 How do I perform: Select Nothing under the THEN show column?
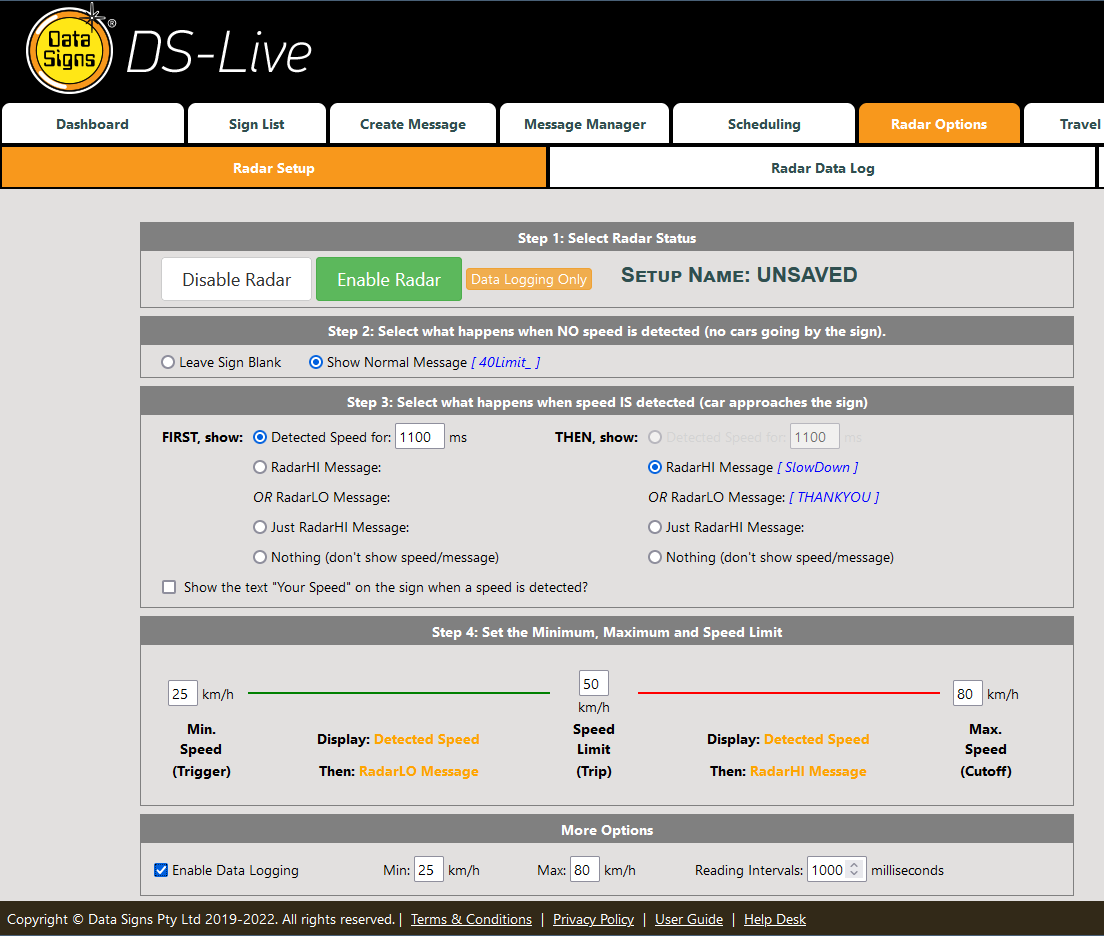point(655,557)
